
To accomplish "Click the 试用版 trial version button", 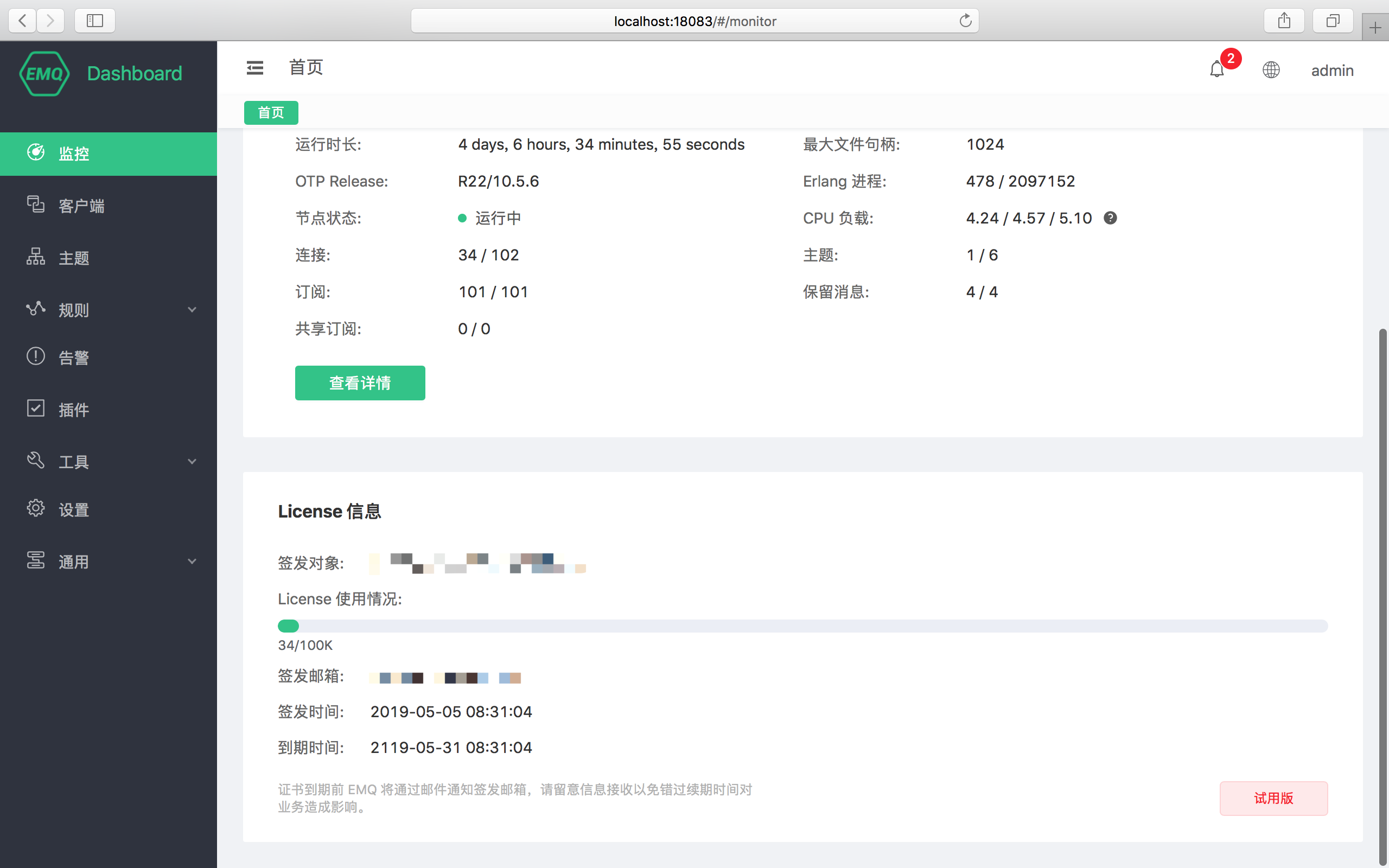I will point(1273,798).
